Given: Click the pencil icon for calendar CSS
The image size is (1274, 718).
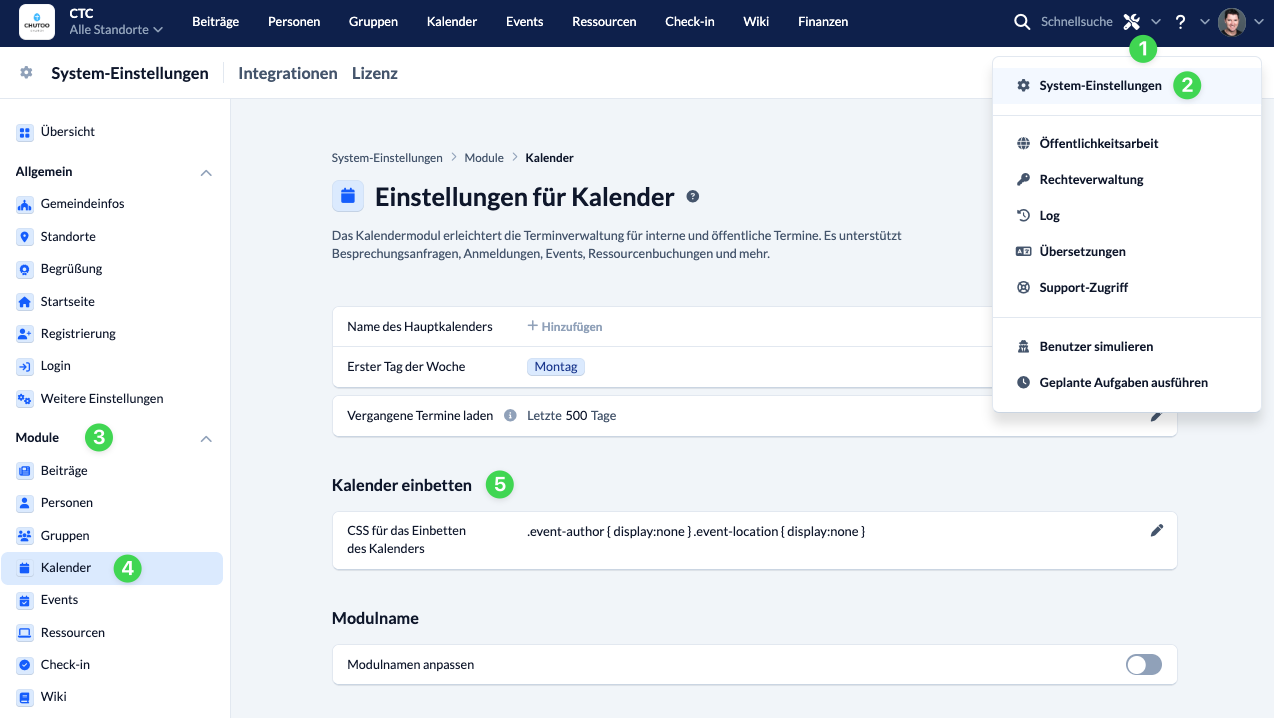Looking at the screenshot, I should [1157, 531].
